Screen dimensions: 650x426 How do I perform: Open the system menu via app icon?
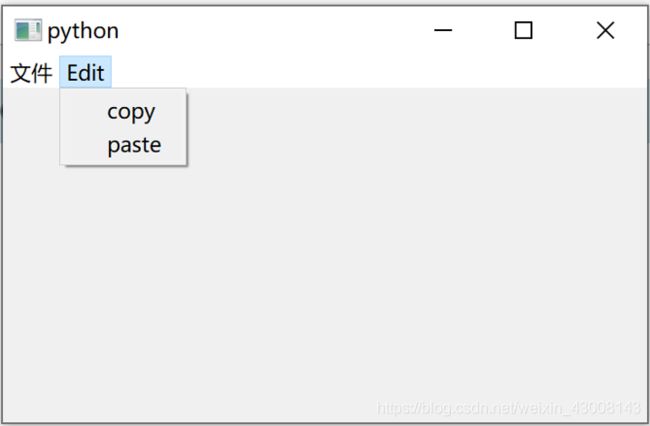click(28, 30)
